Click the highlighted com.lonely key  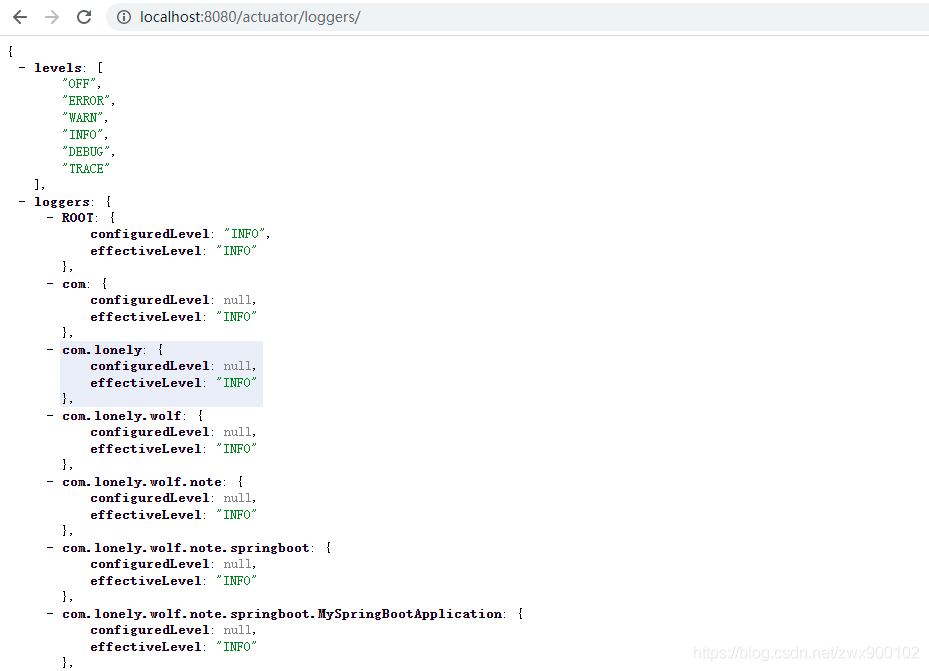102,350
